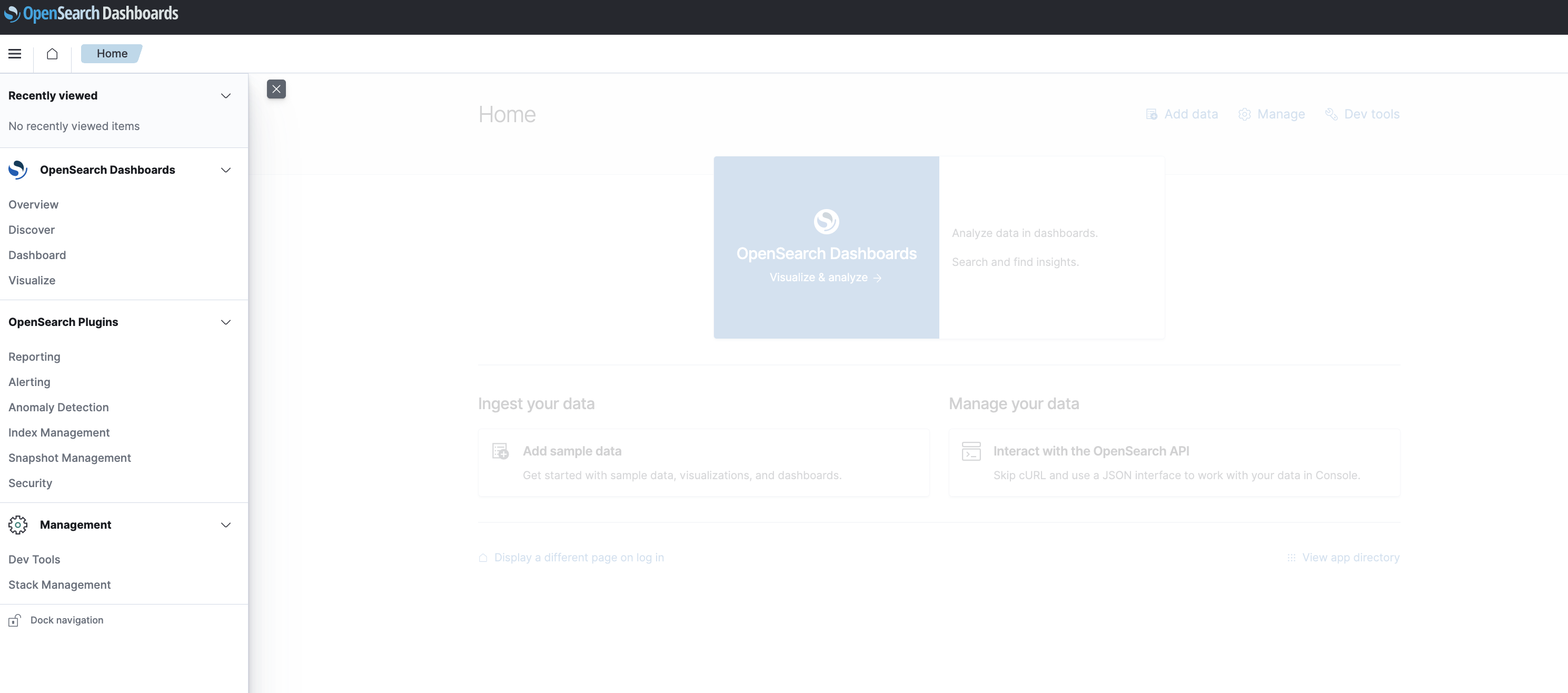This screenshot has width=1568, height=693.
Task: Open the hamburger navigation menu
Action: click(15, 54)
